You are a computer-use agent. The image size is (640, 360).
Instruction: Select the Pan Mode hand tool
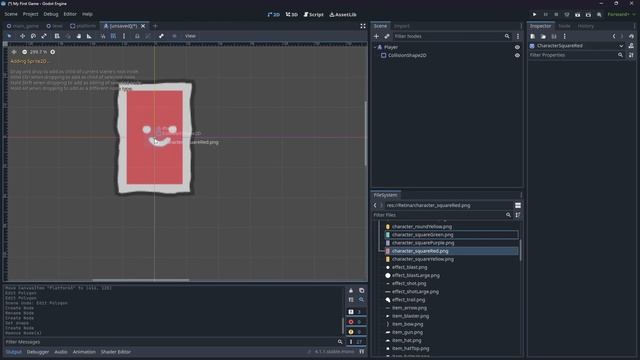79,36
